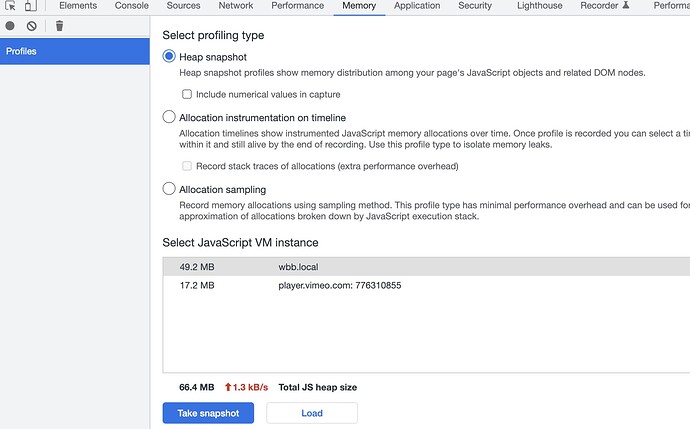Viewport: 690px width, 429px height.
Task: Select the Profiles sidebar item
Action: [75, 51]
